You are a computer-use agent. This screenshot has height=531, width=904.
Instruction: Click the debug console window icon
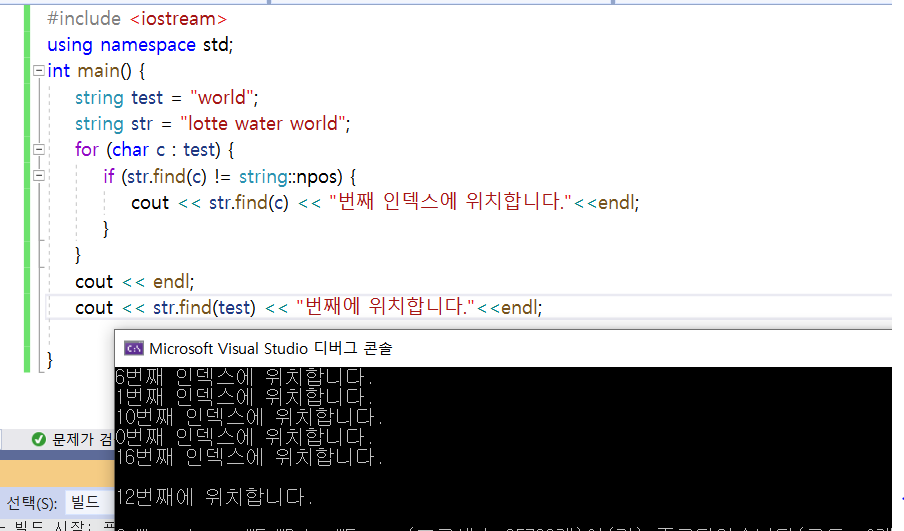(x=134, y=348)
